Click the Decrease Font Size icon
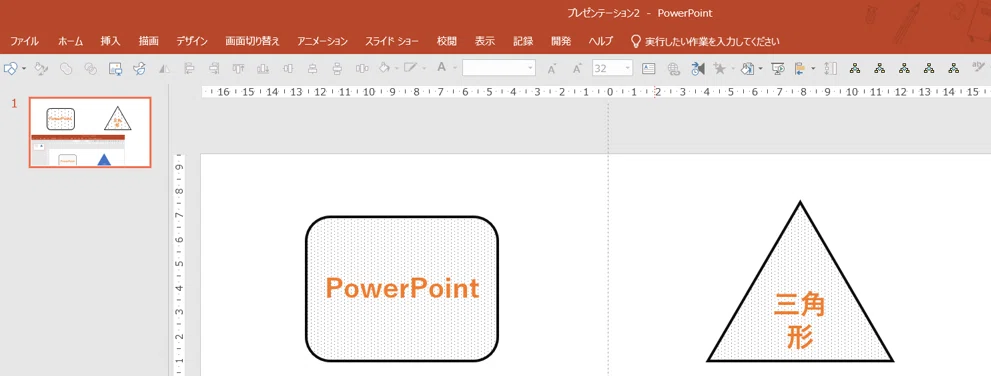Viewport: 991px width, 376px height. (551, 68)
